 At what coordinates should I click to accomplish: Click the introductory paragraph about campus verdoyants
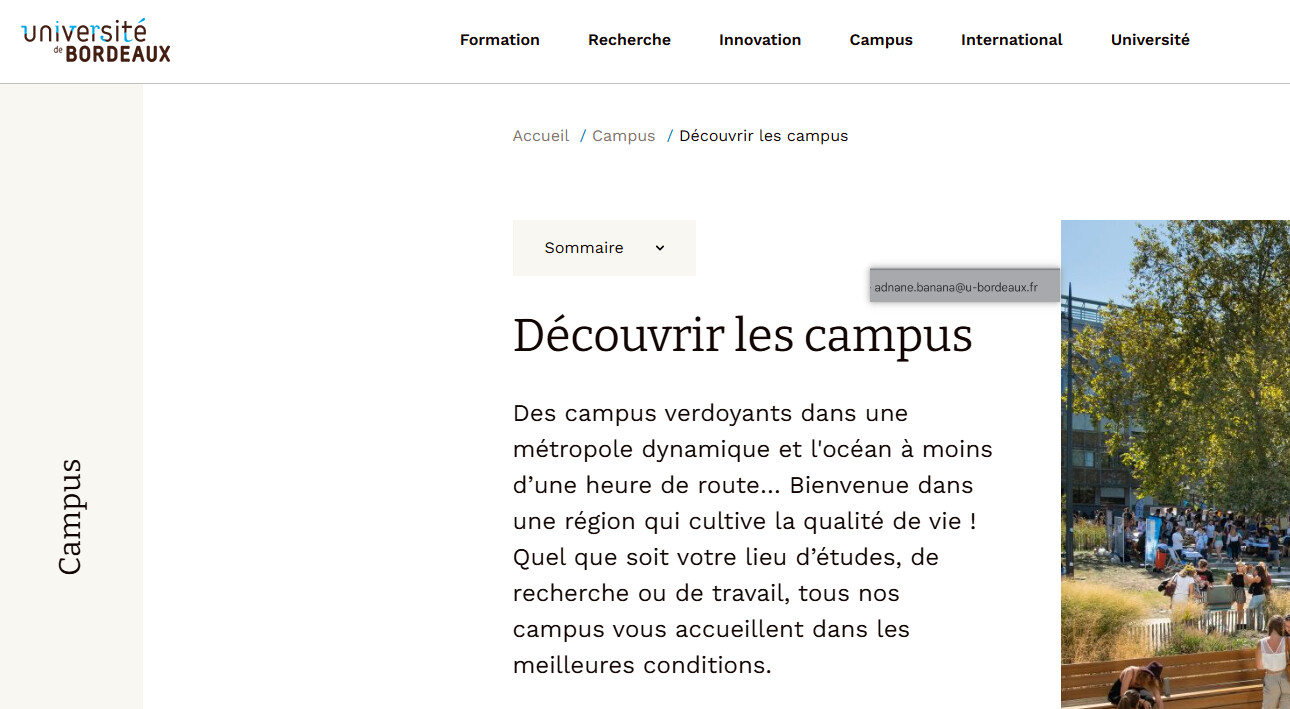pos(752,539)
